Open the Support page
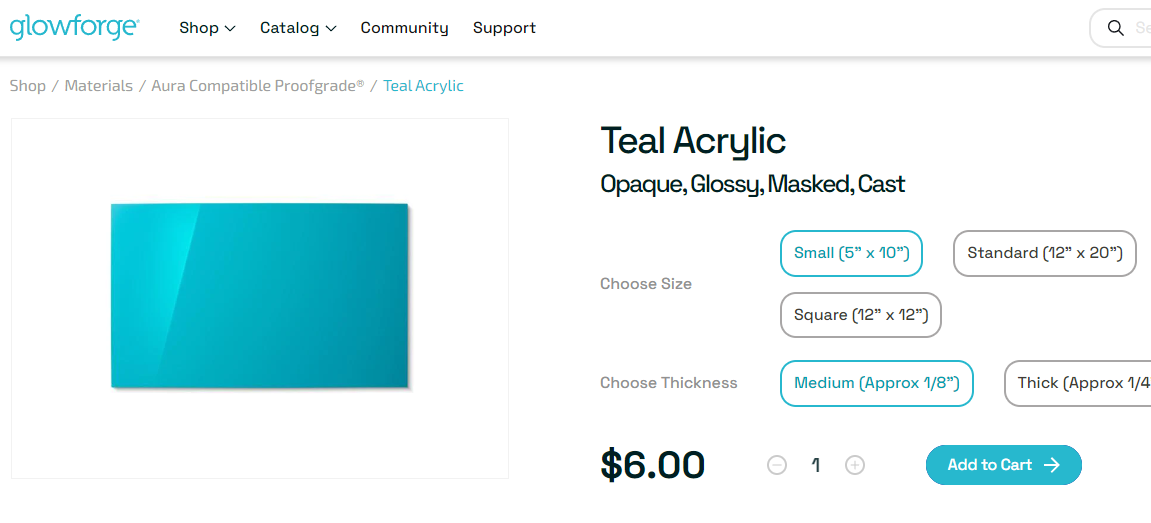The height and width of the screenshot is (523, 1151). (504, 28)
